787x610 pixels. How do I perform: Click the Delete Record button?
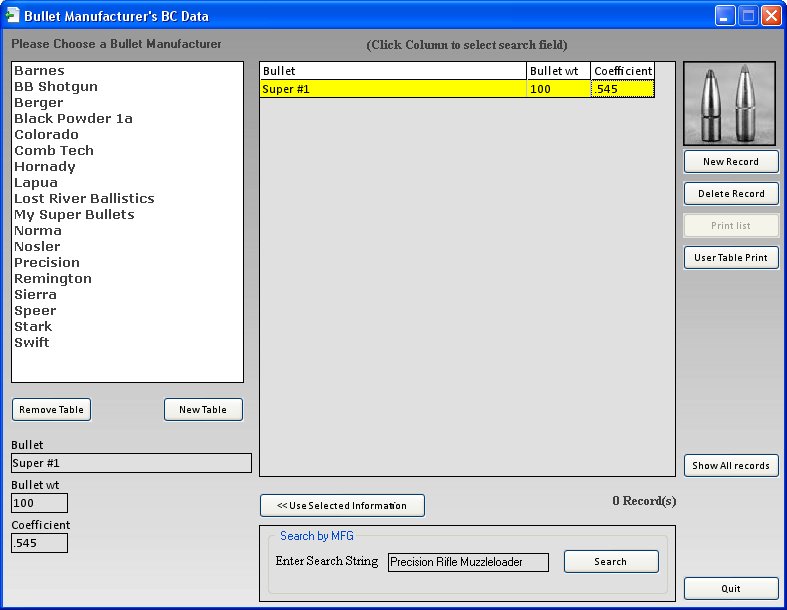[731, 193]
